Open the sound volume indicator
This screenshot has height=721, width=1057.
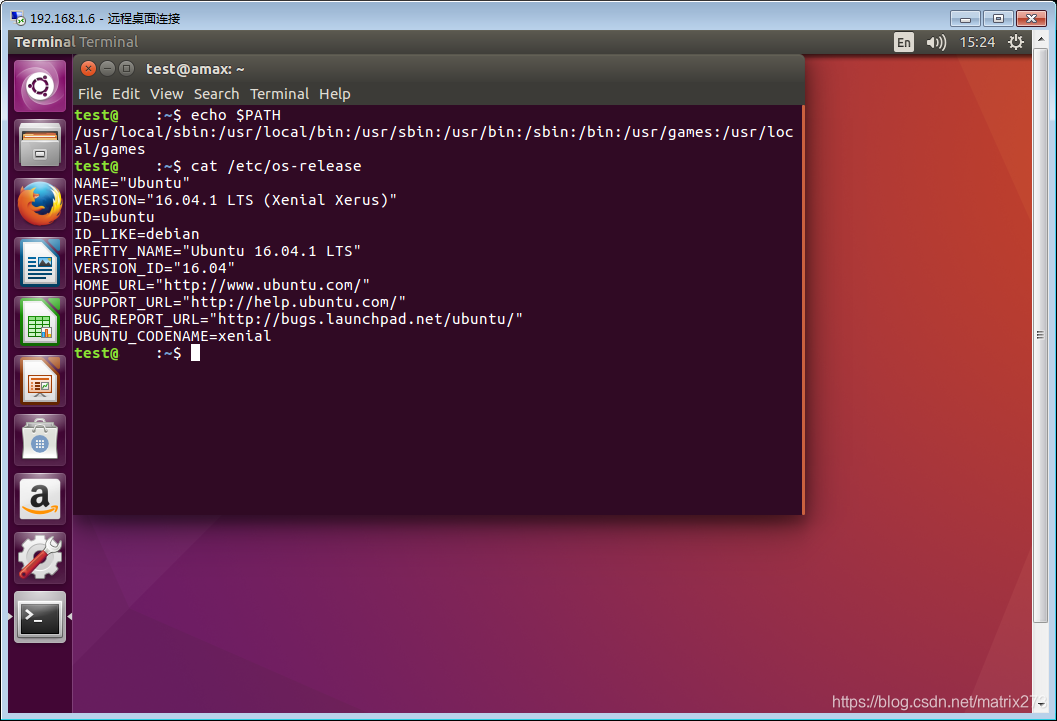pos(936,42)
